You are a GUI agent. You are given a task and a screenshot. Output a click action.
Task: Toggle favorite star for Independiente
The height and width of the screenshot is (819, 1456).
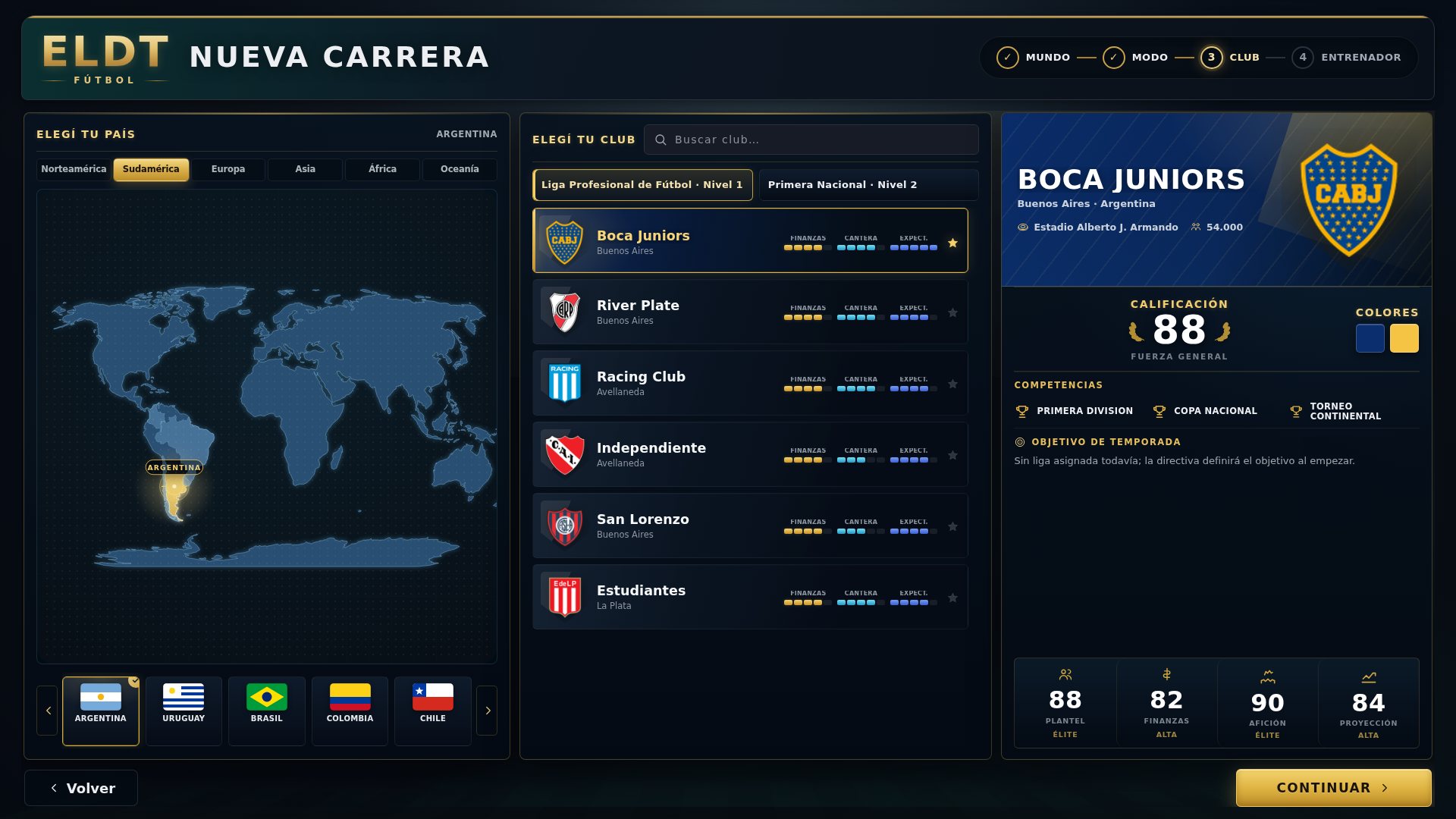pyautogui.click(x=952, y=455)
